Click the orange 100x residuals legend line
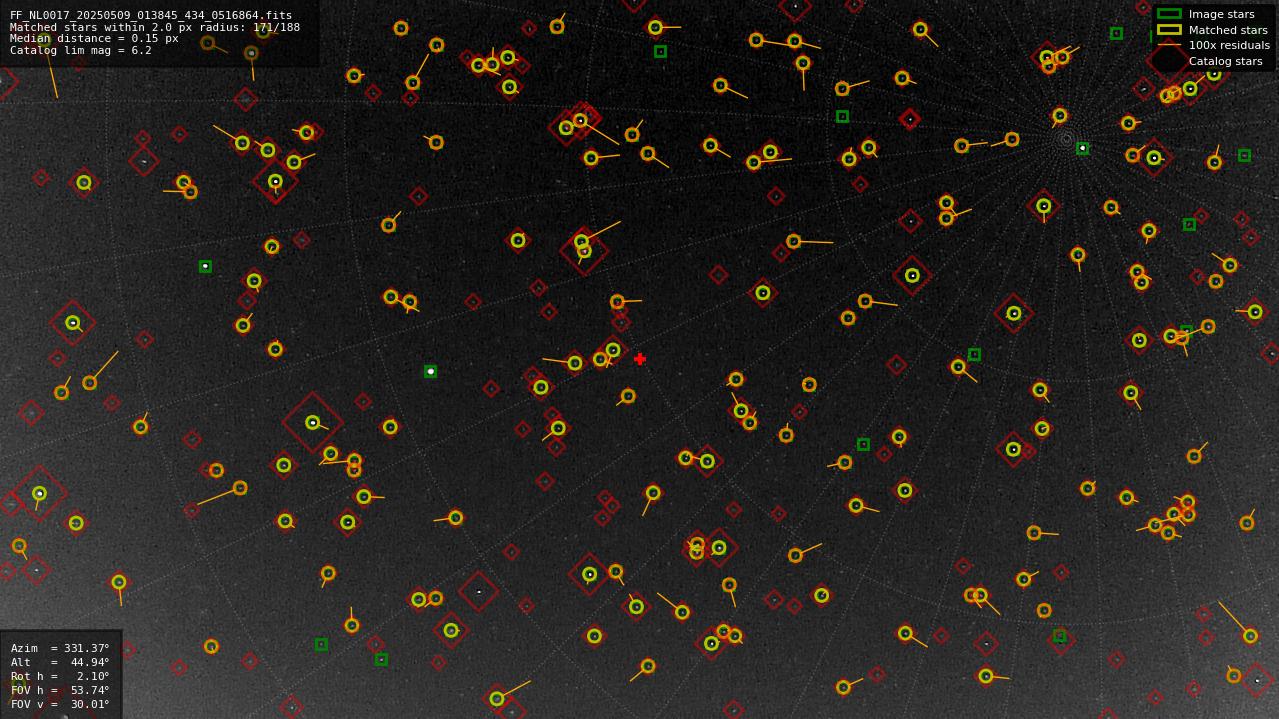1279x719 pixels. (x=1169, y=45)
